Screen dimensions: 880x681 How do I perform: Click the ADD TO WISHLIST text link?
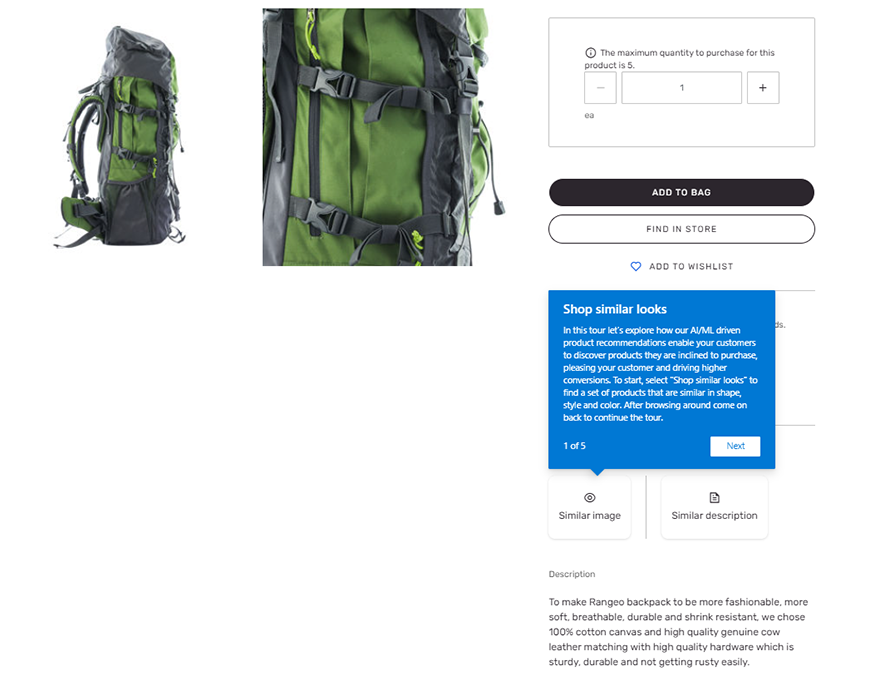point(691,267)
